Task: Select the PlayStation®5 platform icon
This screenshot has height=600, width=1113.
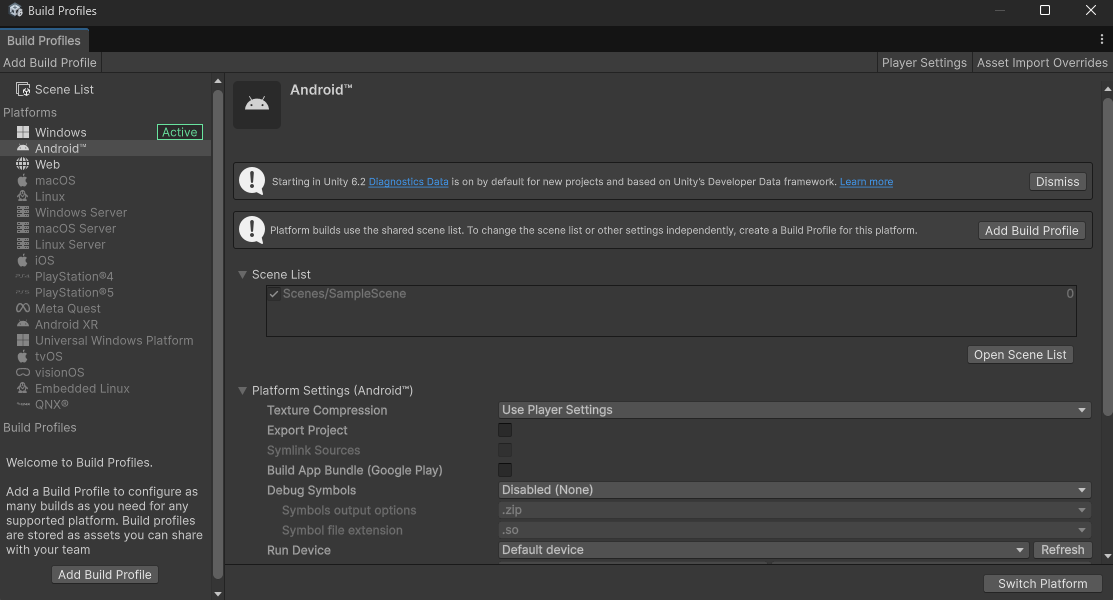Action: pyautogui.click(x=22, y=292)
